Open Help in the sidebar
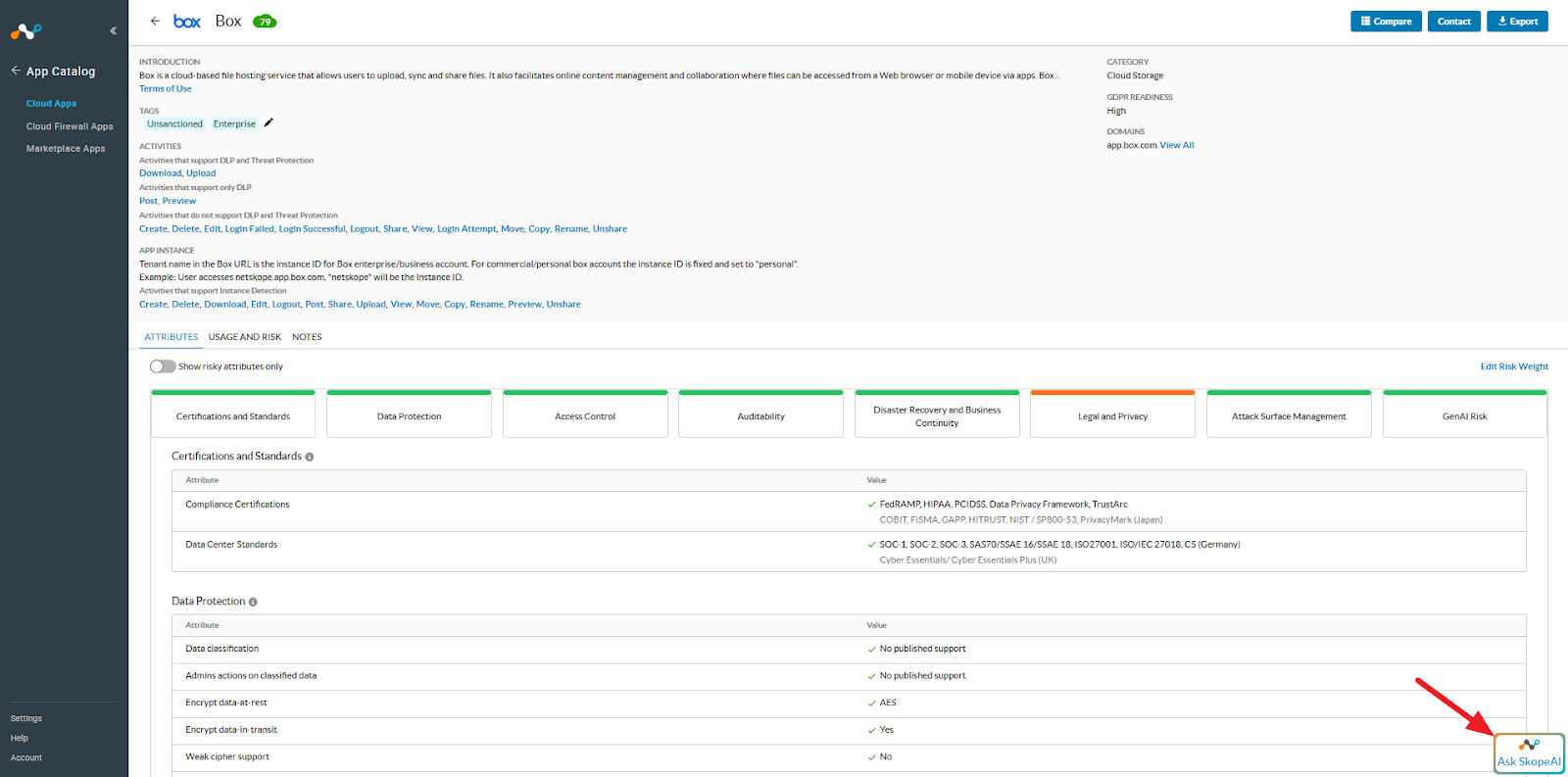The image size is (1568, 777). pos(20,738)
